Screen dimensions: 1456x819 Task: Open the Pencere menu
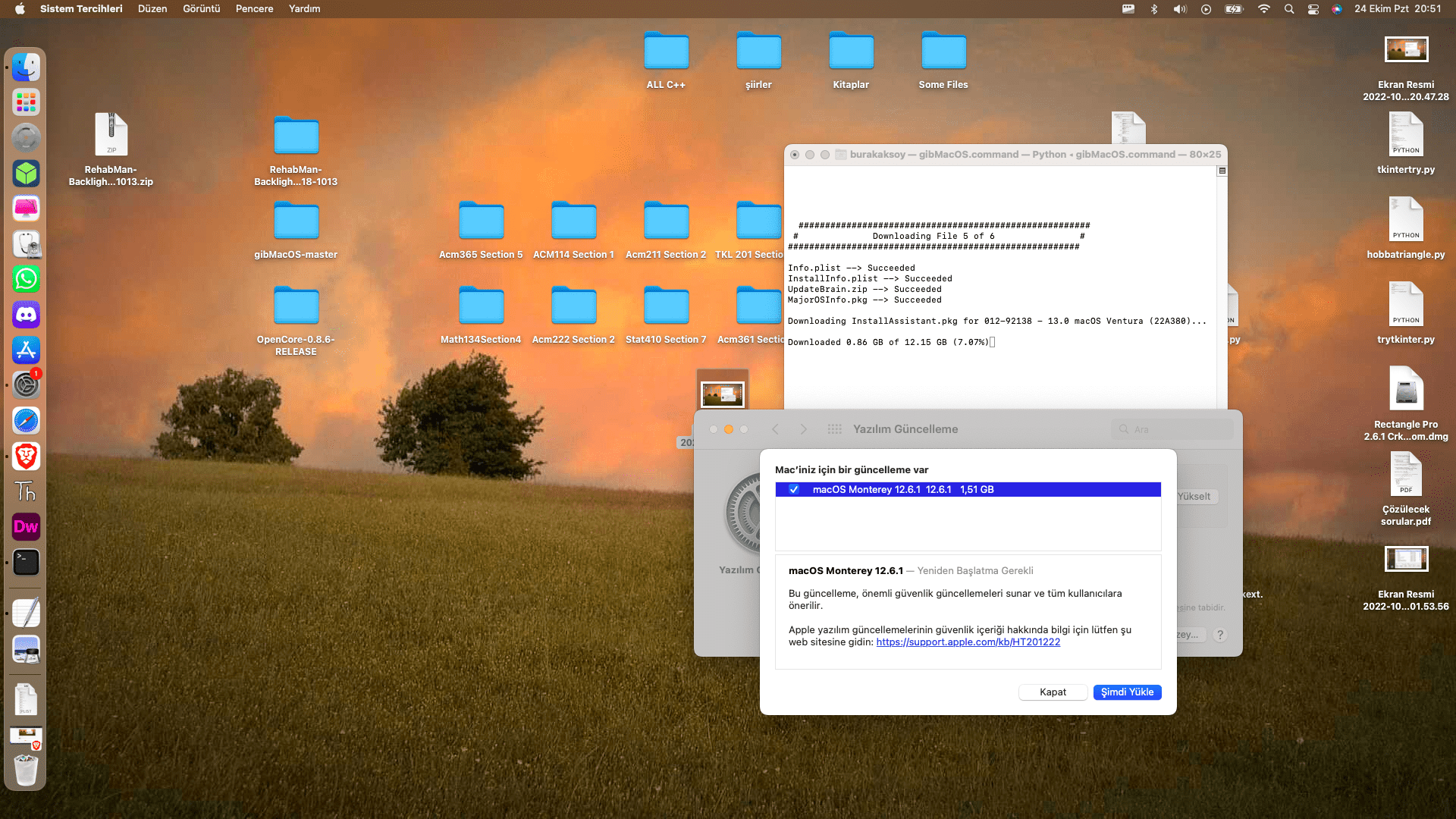click(254, 9)
